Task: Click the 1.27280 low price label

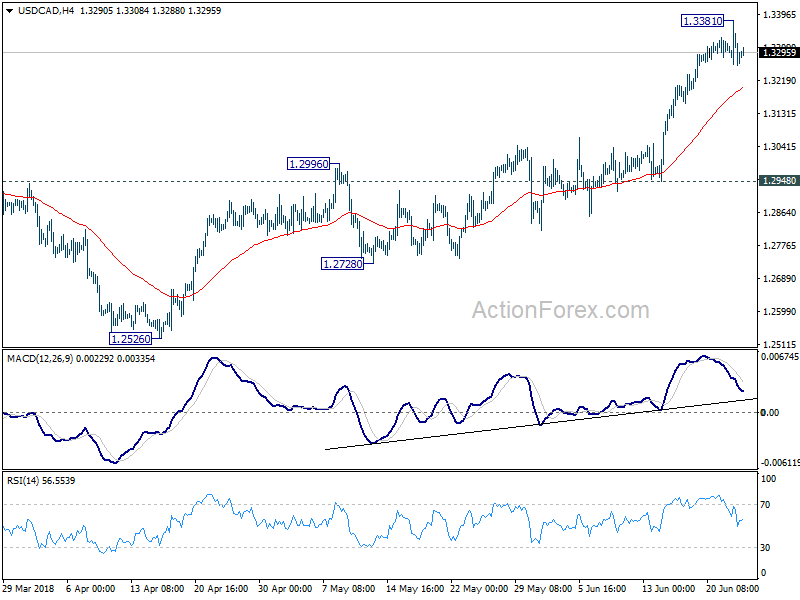Action: click(x=342, y=264)
